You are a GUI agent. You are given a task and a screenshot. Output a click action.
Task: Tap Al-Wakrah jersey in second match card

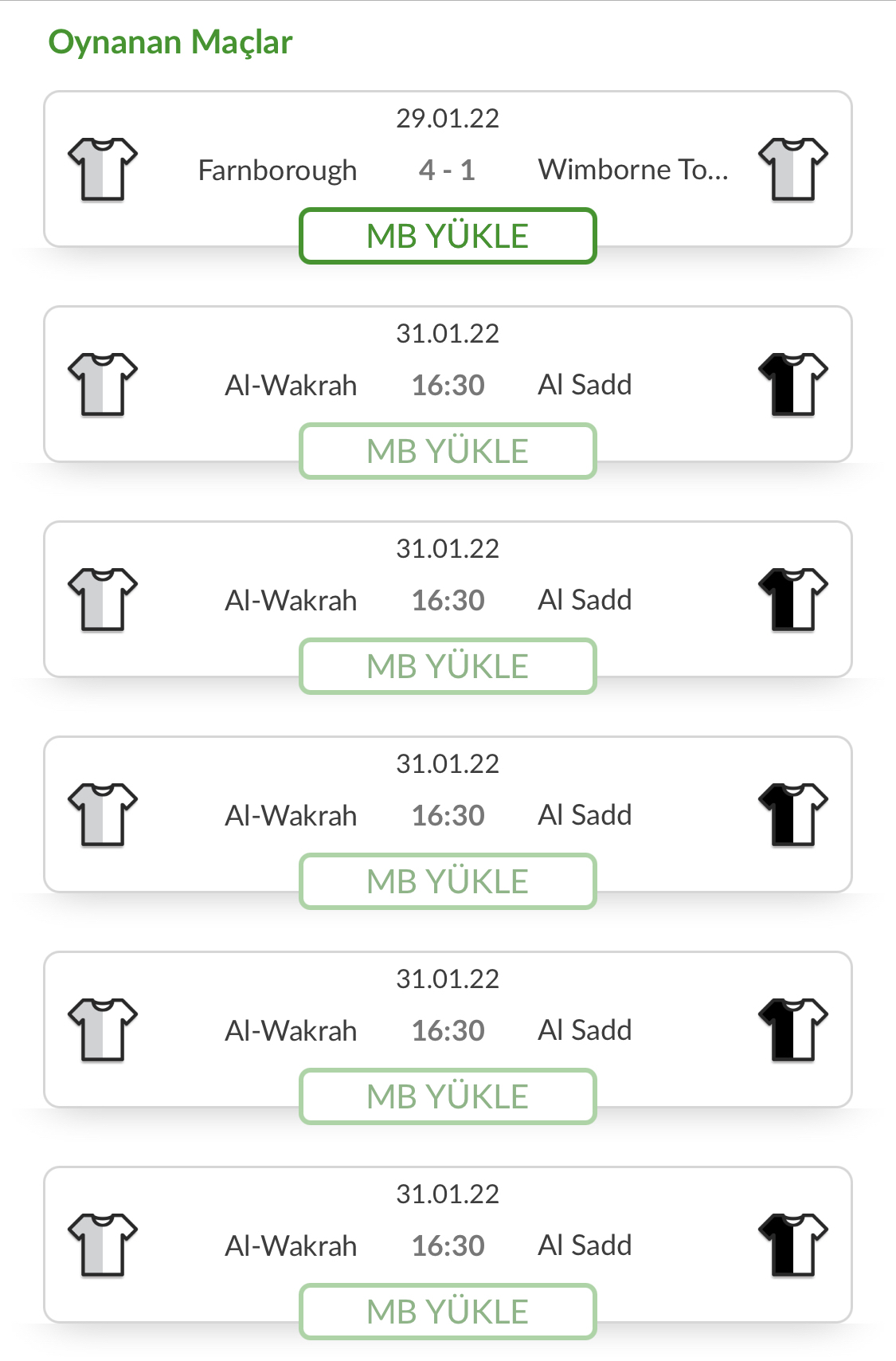click(x=103, y=384)
